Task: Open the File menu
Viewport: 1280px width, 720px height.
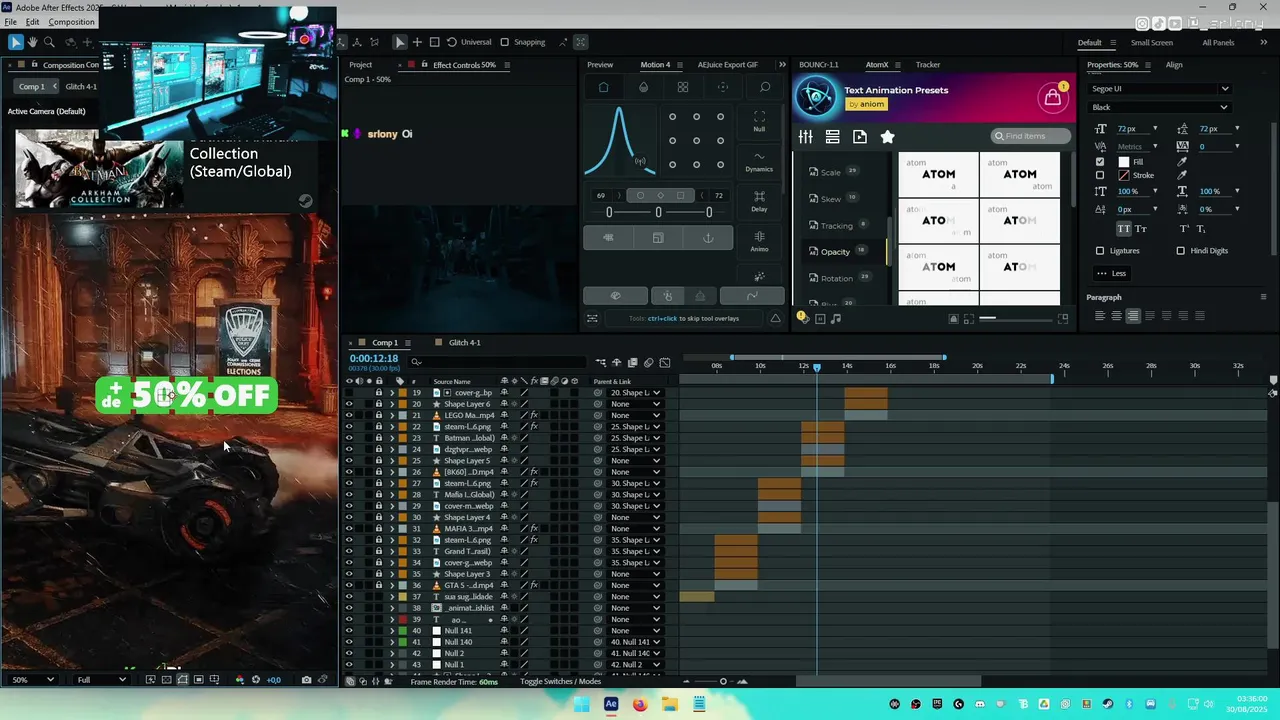Action: tap(10, 22)
